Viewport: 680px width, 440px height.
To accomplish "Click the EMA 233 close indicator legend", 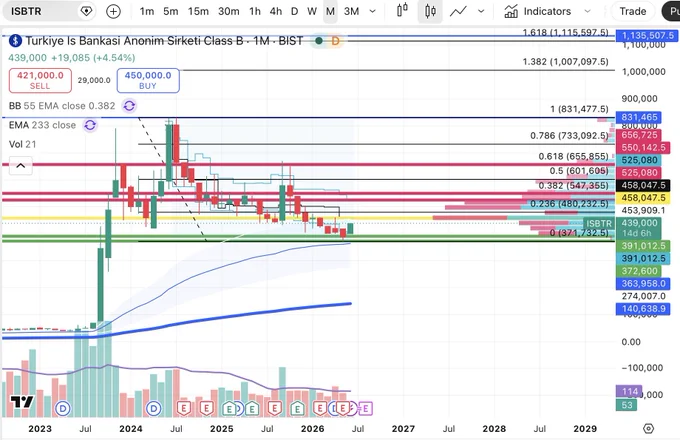I will pos(42,125).
